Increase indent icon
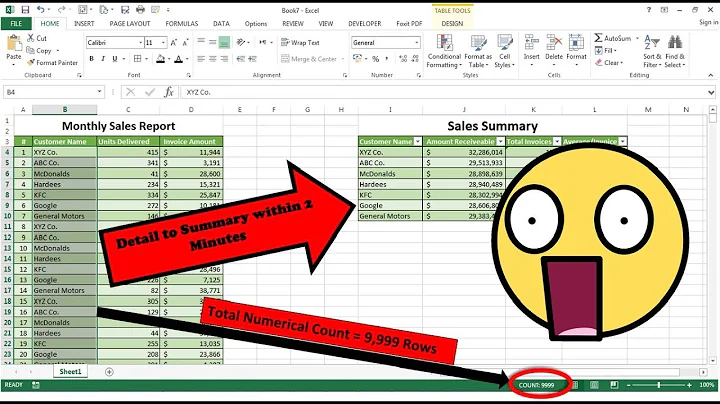 (252, 59)
